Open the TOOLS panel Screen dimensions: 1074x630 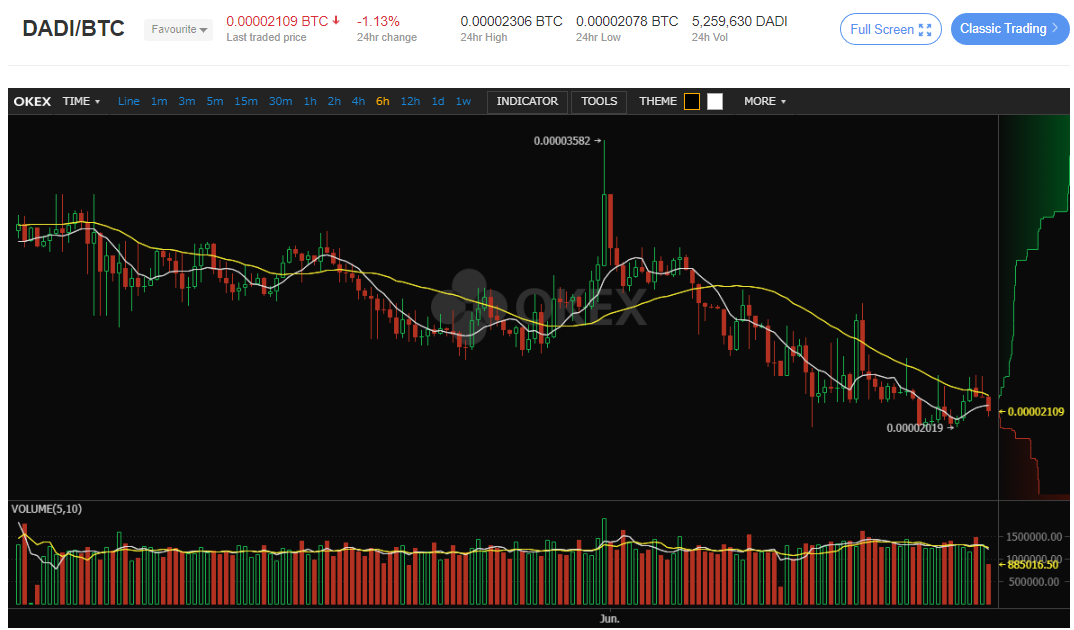(x=599, y=101)
